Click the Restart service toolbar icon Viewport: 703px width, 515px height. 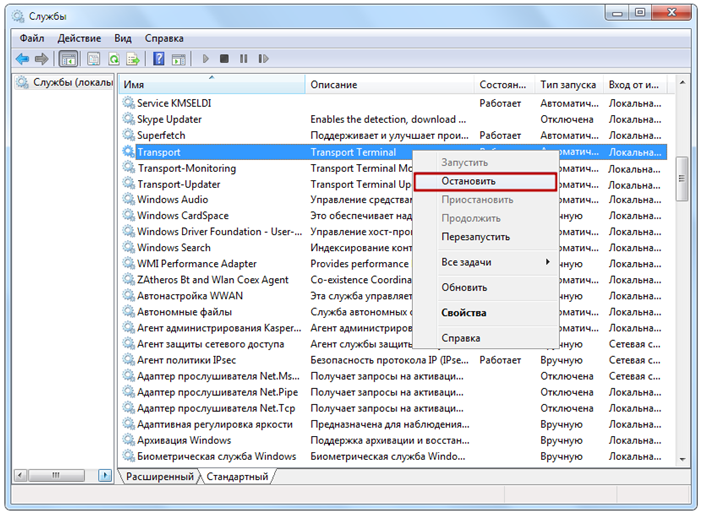pyautogui.click(x=261, y=59)
